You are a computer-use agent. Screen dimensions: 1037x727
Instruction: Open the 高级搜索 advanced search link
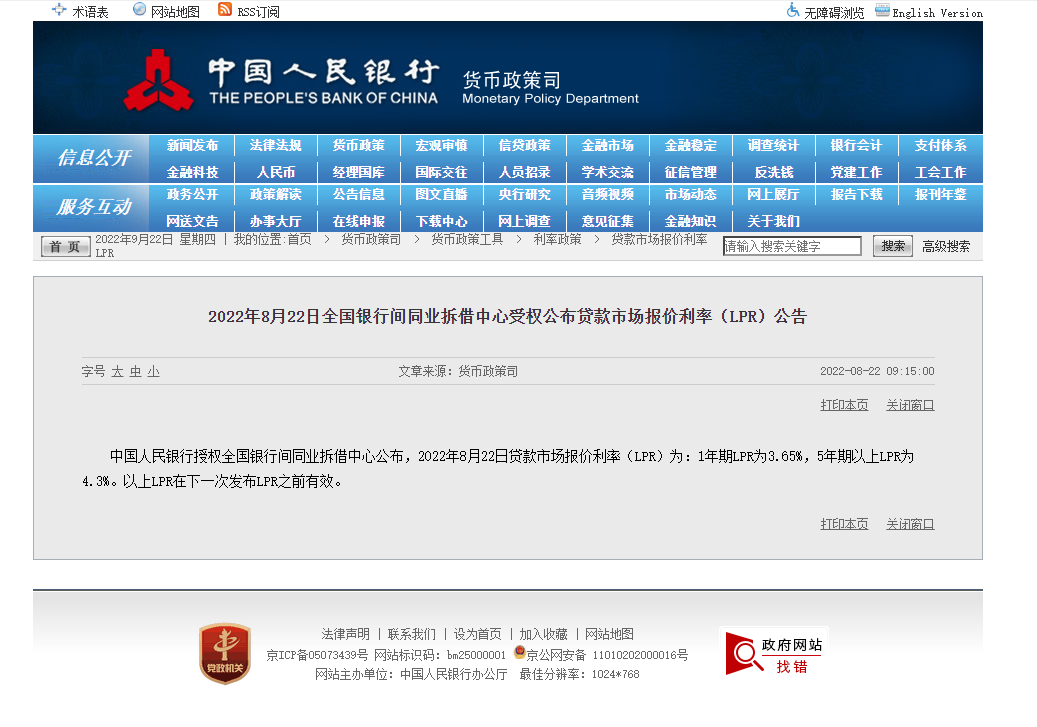(946, 247)
